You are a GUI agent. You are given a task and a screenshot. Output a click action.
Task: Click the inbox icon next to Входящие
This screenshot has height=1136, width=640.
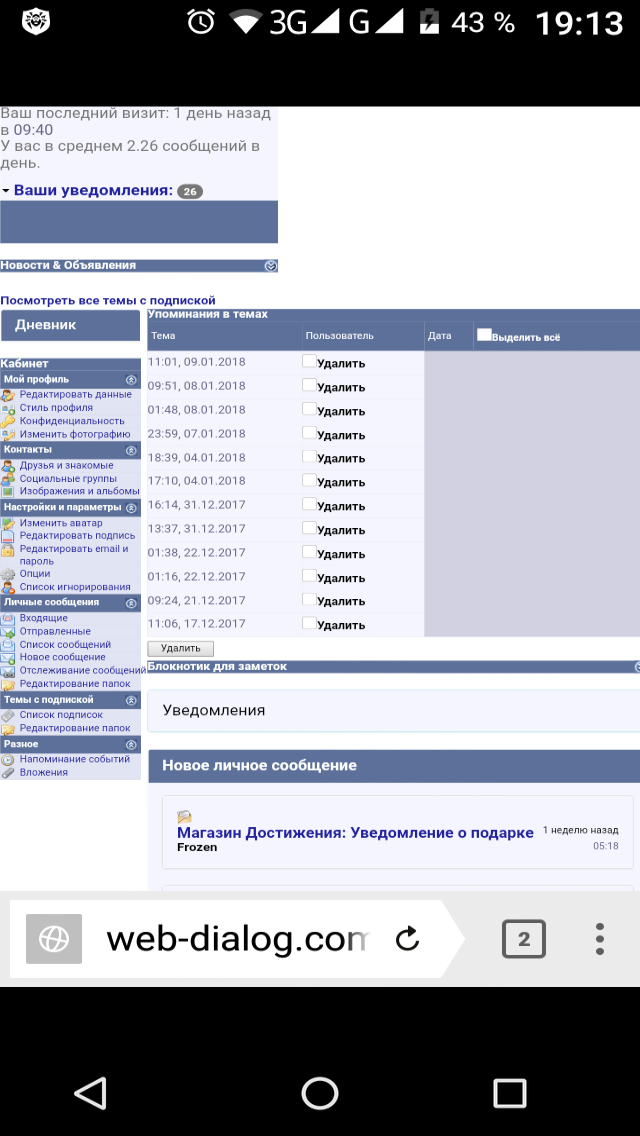tap(9, 619)
